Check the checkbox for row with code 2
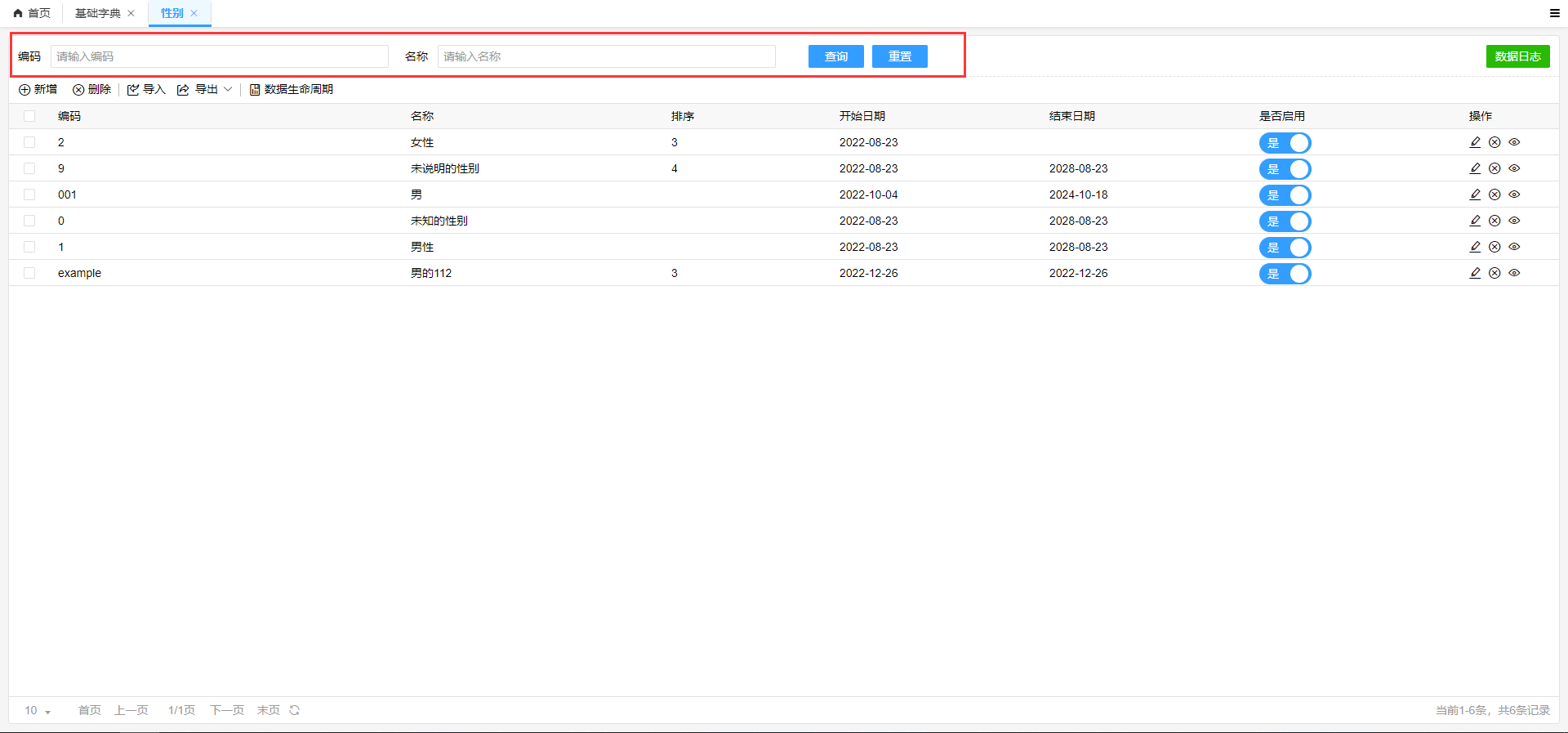1568x733 pixels. (29, 142)
